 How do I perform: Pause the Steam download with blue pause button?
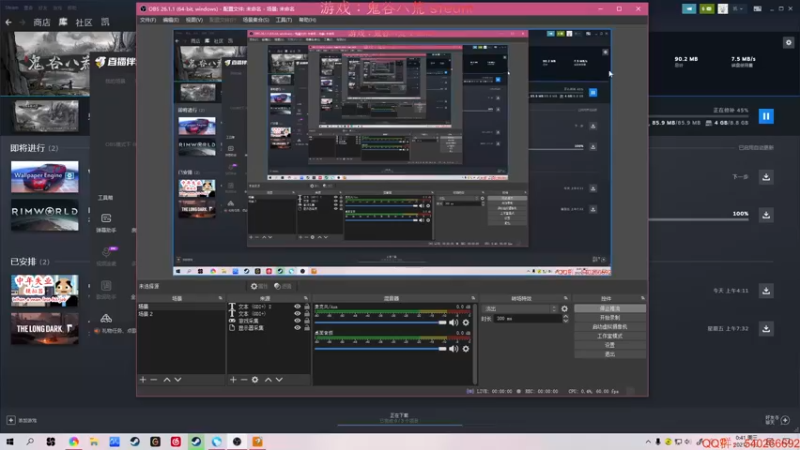(x=766, y=116)
